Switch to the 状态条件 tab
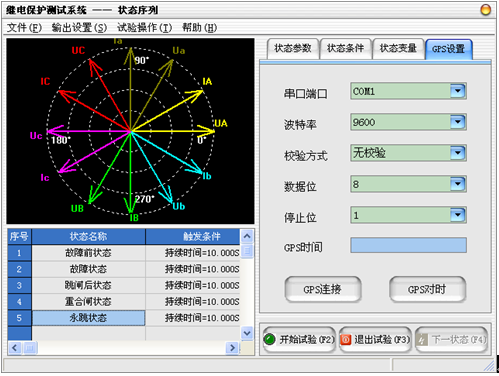This screenshot has height=376, width=499. 345,49
